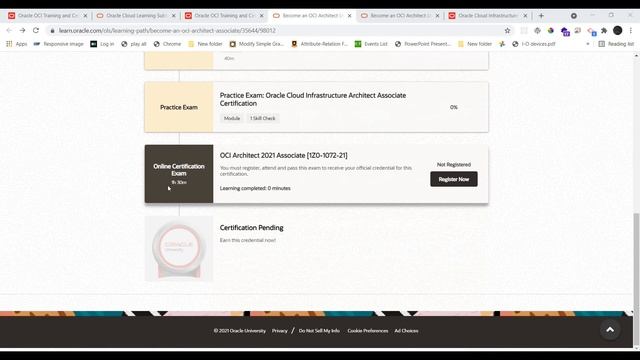
Task: Open the Apps bookmarks shortcut
Action: point(16,44)
